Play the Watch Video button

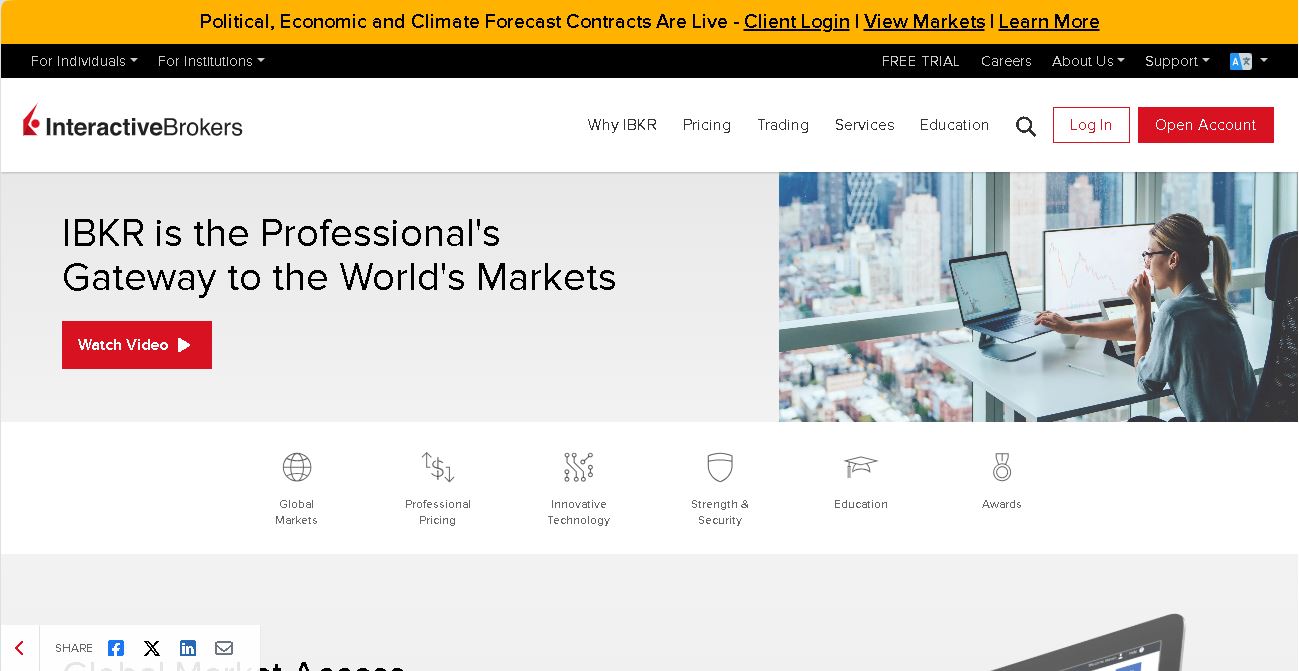(137, 345)
